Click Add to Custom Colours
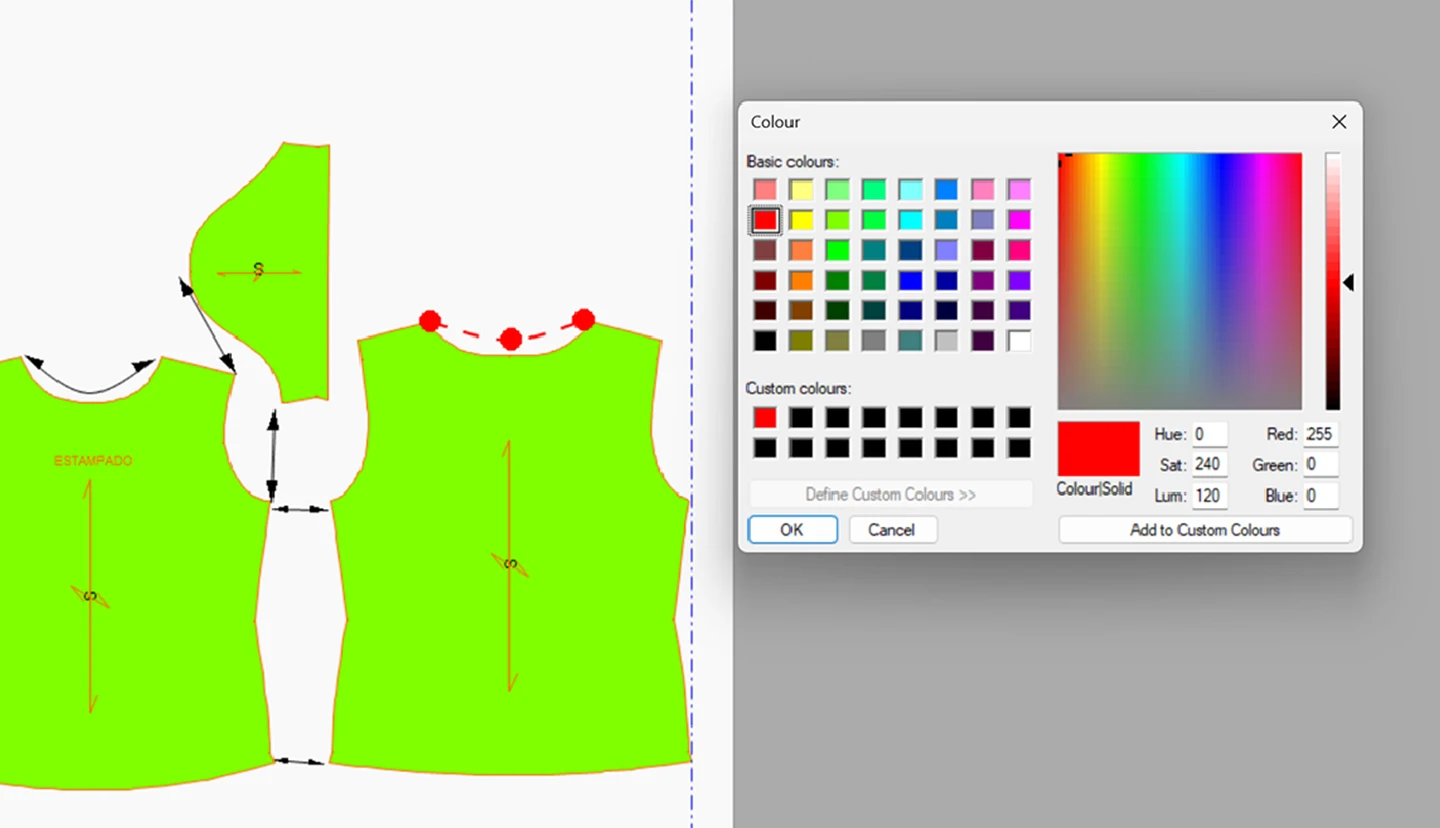Image resolution: width=1440 pixels, height=828 pixels. point(1204,530)
